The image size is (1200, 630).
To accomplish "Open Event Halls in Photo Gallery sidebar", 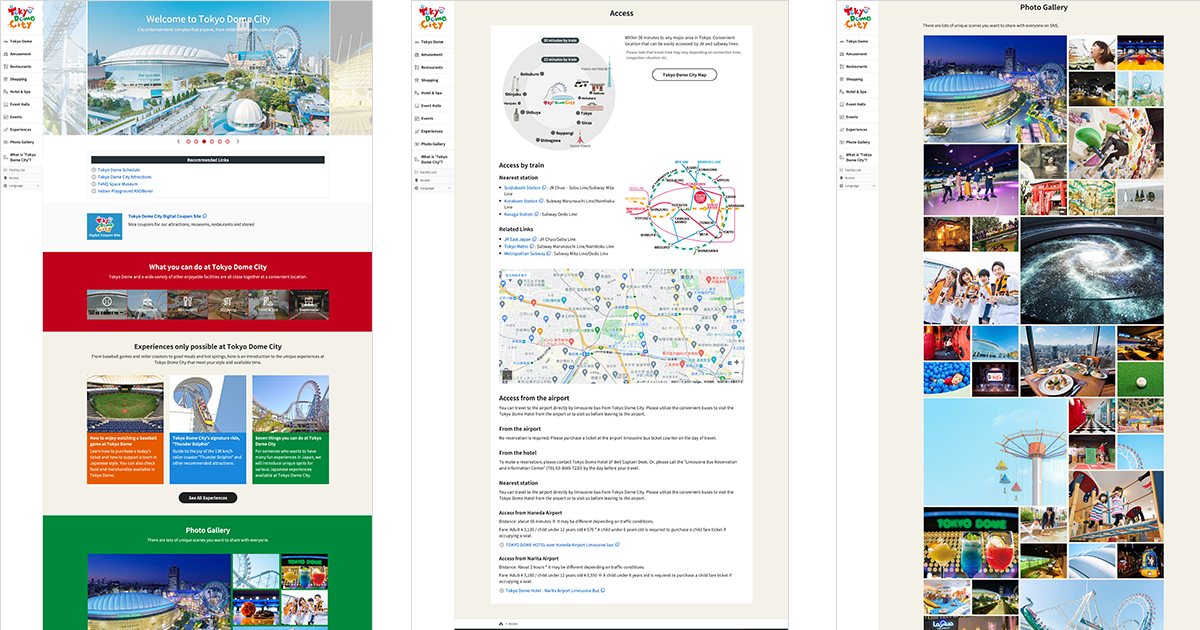I will [857, 104].
